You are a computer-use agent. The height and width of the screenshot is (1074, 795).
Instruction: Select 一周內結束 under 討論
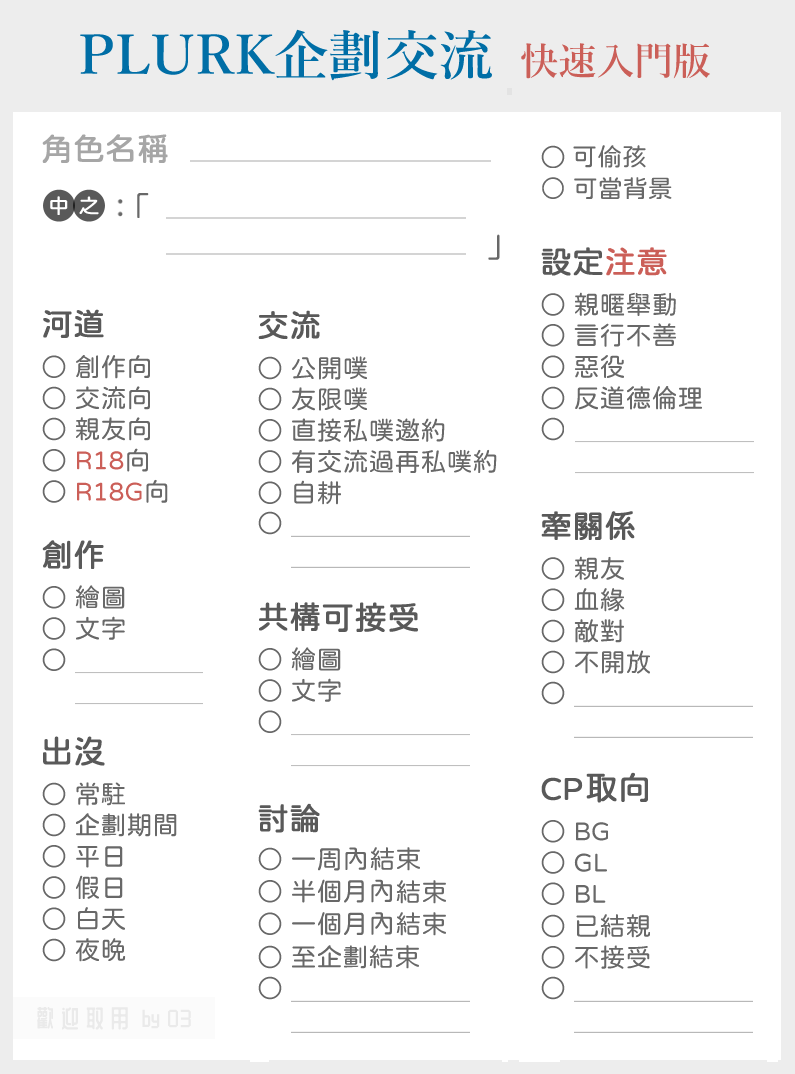click(x=270, y=859)
